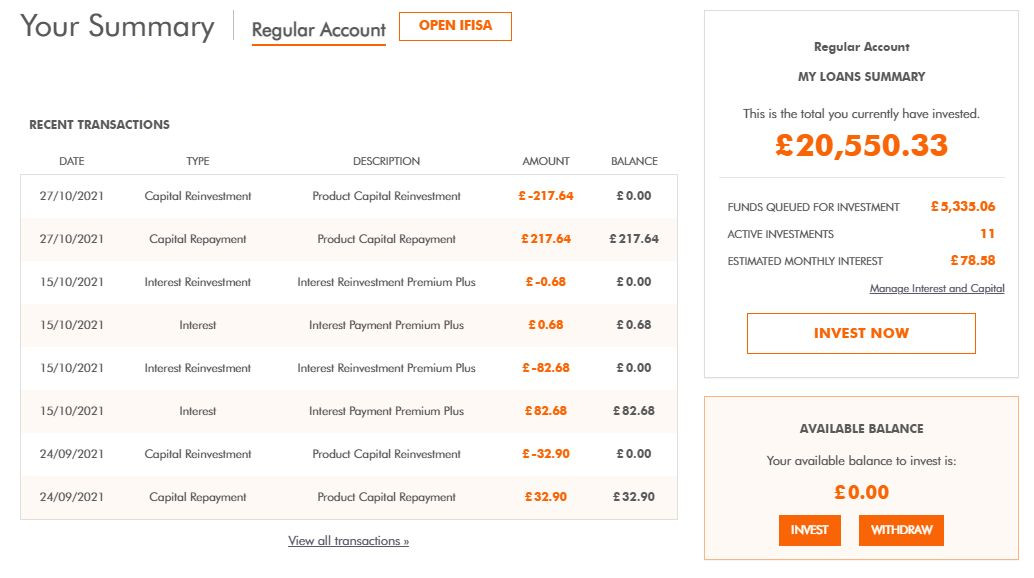
Task: Click the WITHDRAW button
Action: pos(901,530)
